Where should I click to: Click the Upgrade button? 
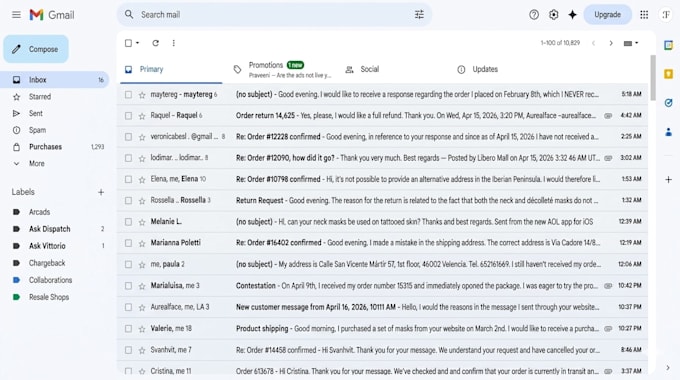pos(607,15)
